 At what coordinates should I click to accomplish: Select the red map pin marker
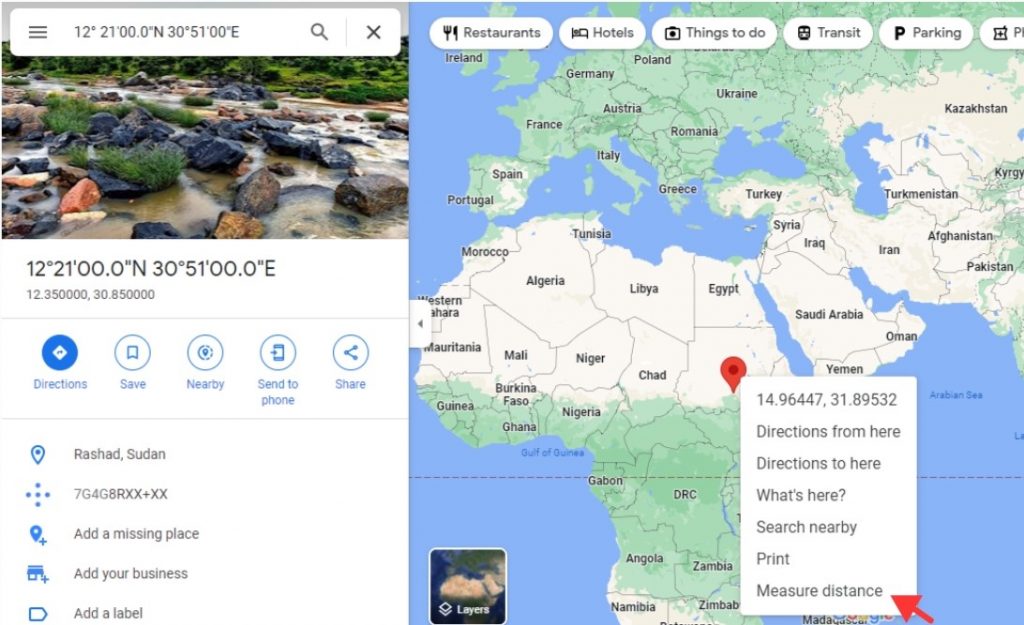(733, 373)
